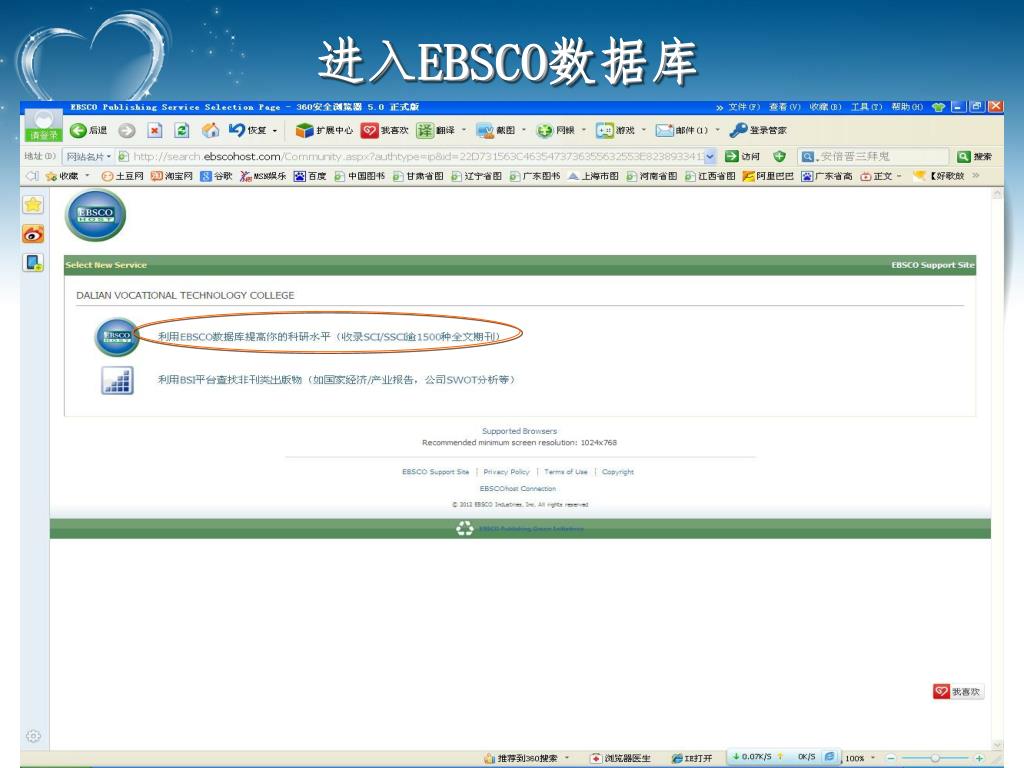Viewport: 1024px width, 768px height.
Task: Open the 土豆网 bookmark
Action: (x=123, y=176)
